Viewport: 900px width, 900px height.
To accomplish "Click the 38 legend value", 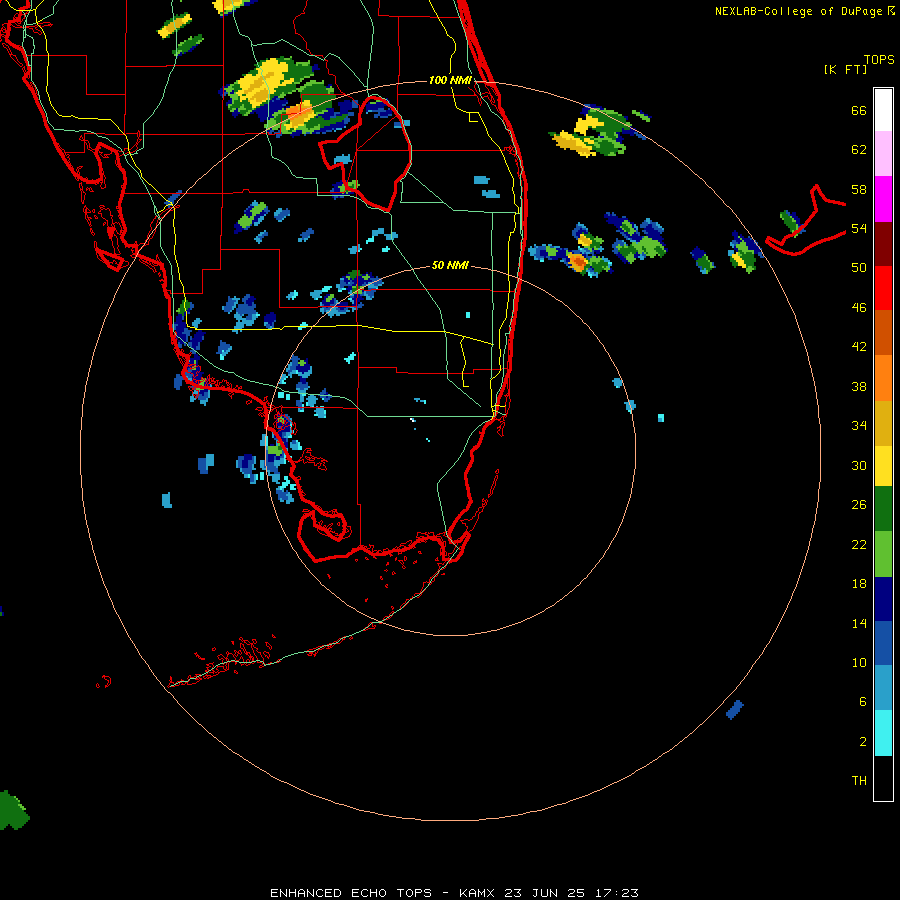I will click(859, 386).
